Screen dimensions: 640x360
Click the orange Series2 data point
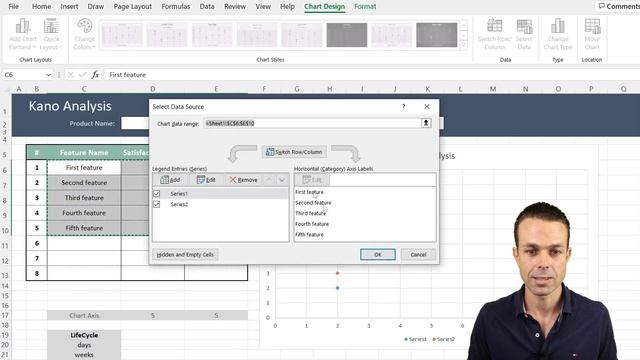coord(338,273)
